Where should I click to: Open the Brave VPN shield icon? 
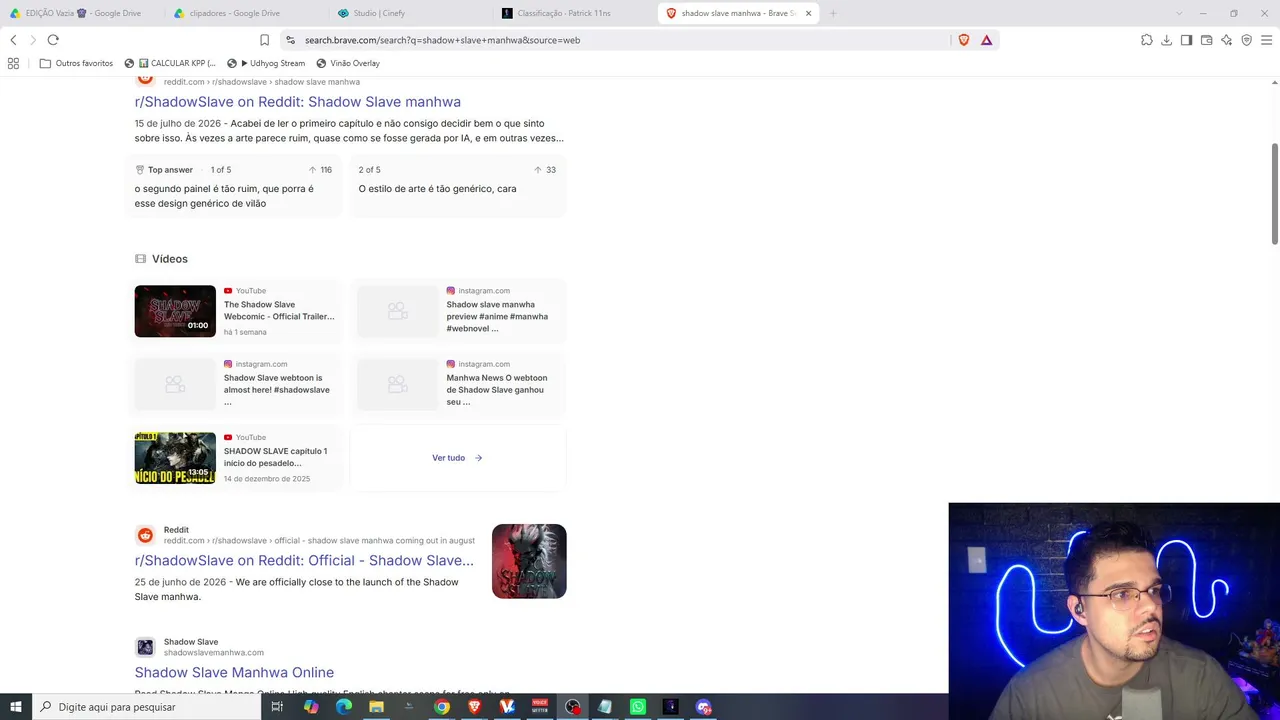pos(1247,40)
